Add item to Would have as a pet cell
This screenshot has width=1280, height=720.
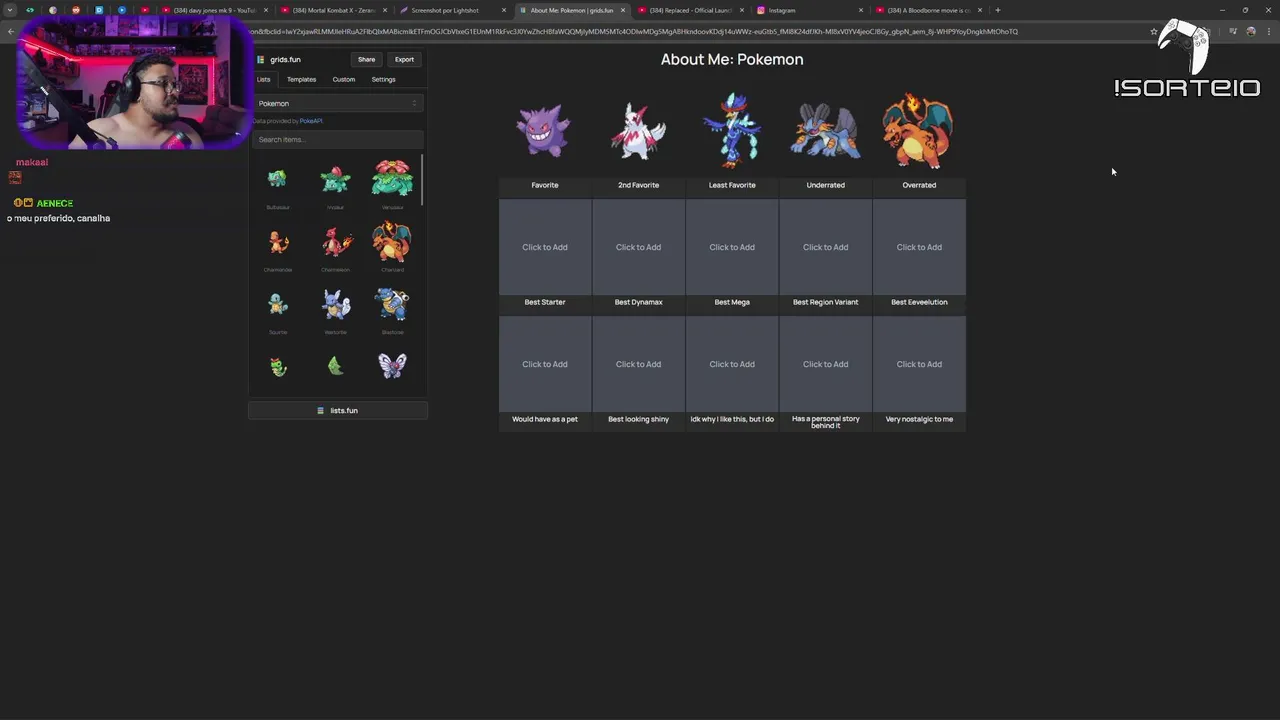pyautogui.click(x=545, y=364)
